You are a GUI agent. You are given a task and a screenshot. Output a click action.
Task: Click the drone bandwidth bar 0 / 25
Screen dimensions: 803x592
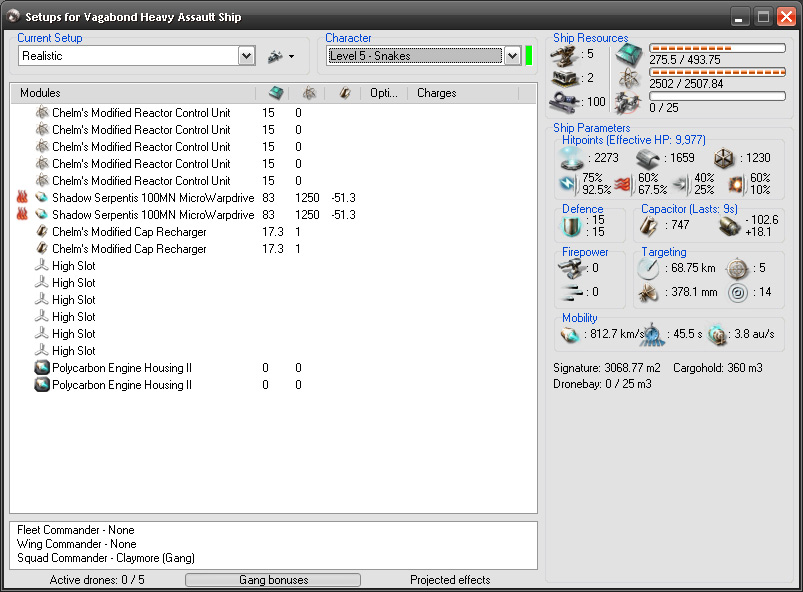(717, 96)
